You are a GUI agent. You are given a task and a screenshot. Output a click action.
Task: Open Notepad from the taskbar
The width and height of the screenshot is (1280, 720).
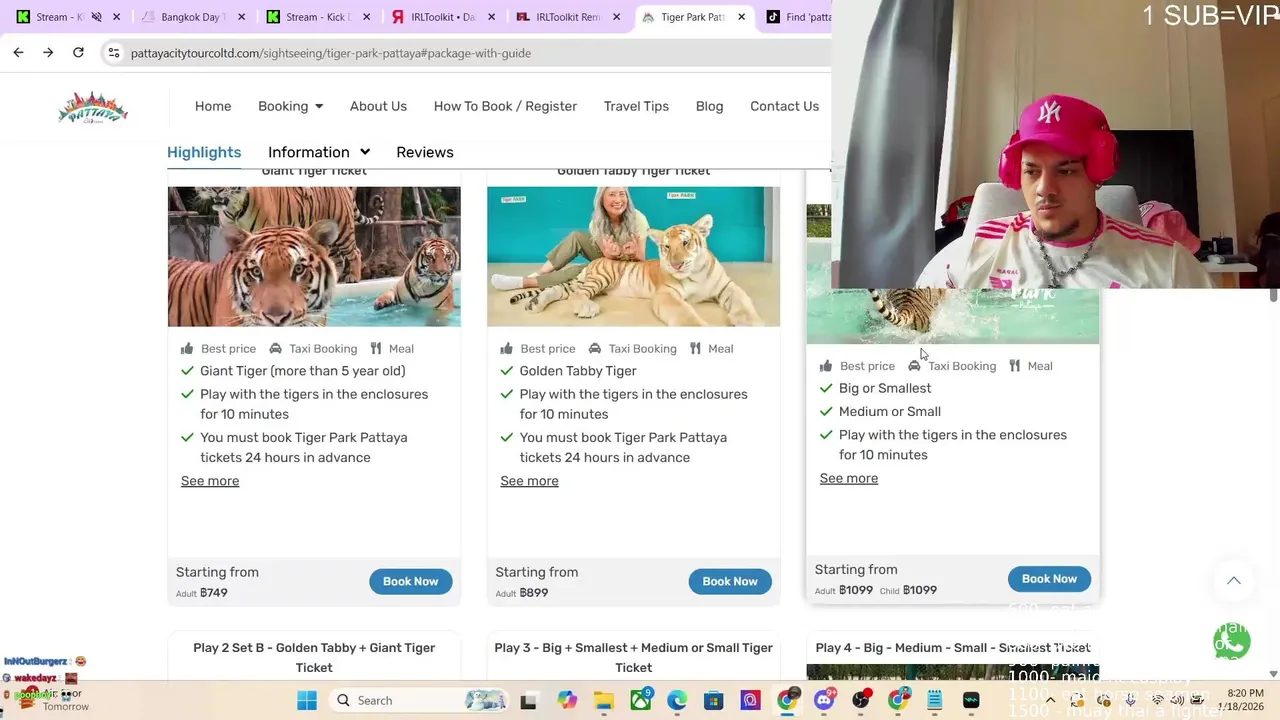934,700
